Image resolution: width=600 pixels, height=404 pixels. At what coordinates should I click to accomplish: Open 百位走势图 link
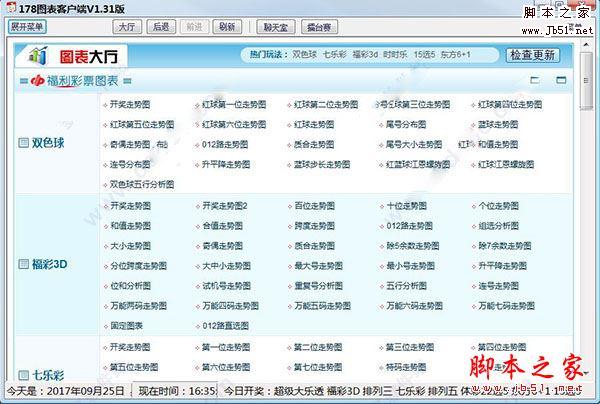[x=315, y=206]
